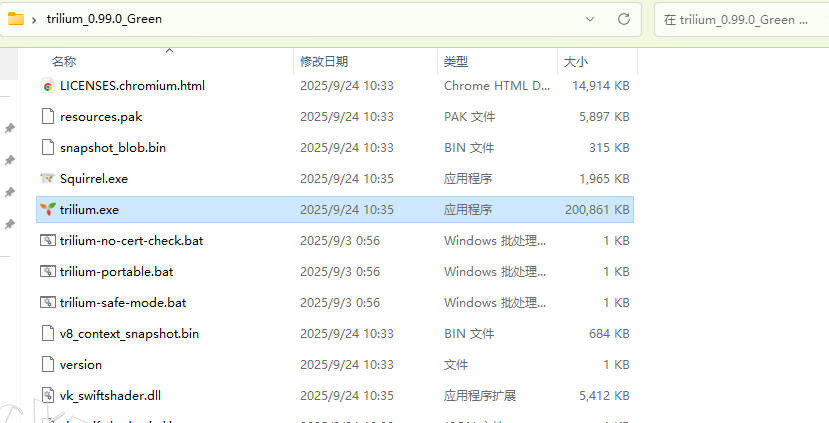The height and width of the screenshot is (423, 829).
Task: Refresh the folder with the reload icon
Action: pos(624,19)
